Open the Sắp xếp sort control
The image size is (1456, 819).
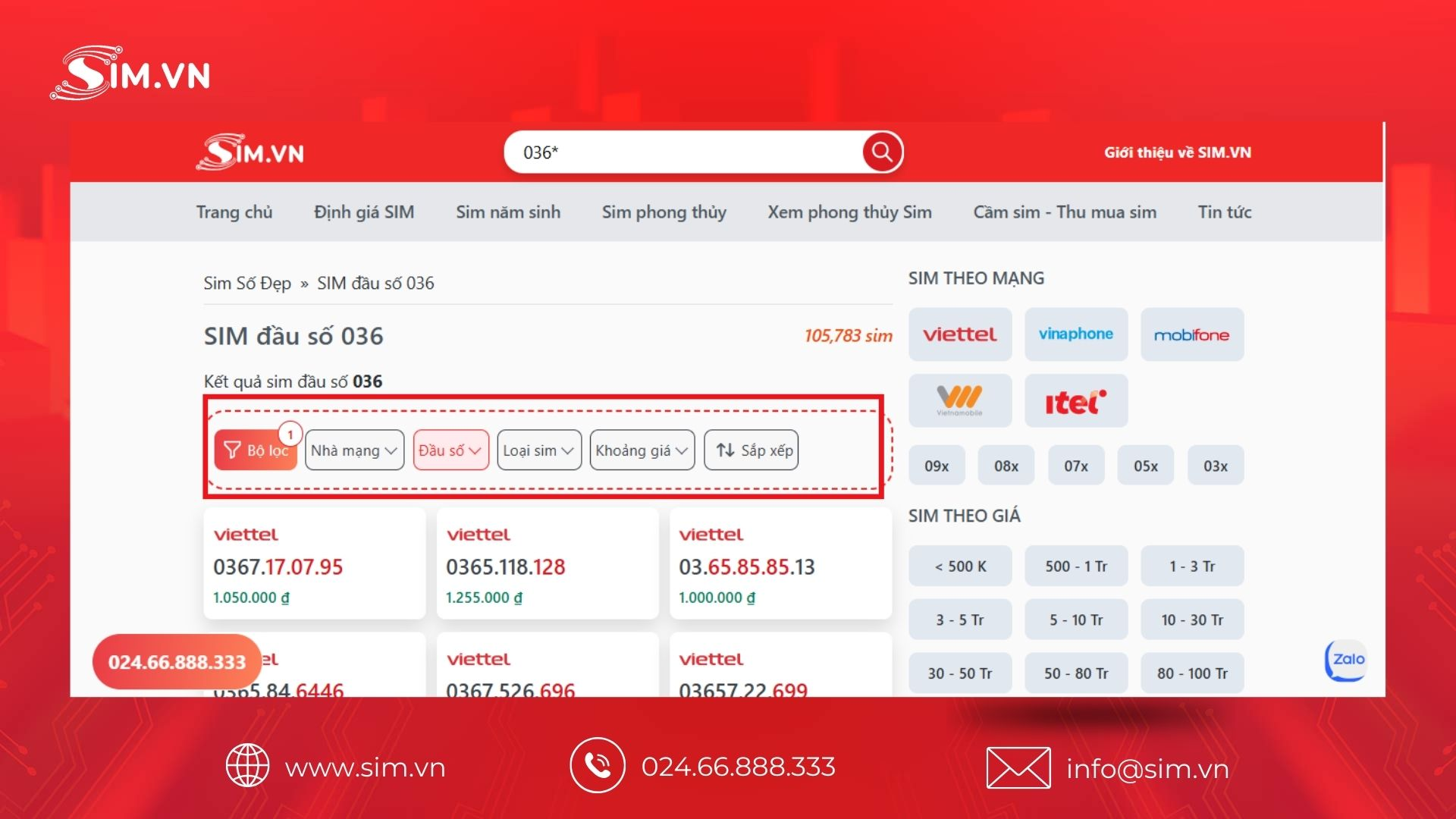point(751,450)
